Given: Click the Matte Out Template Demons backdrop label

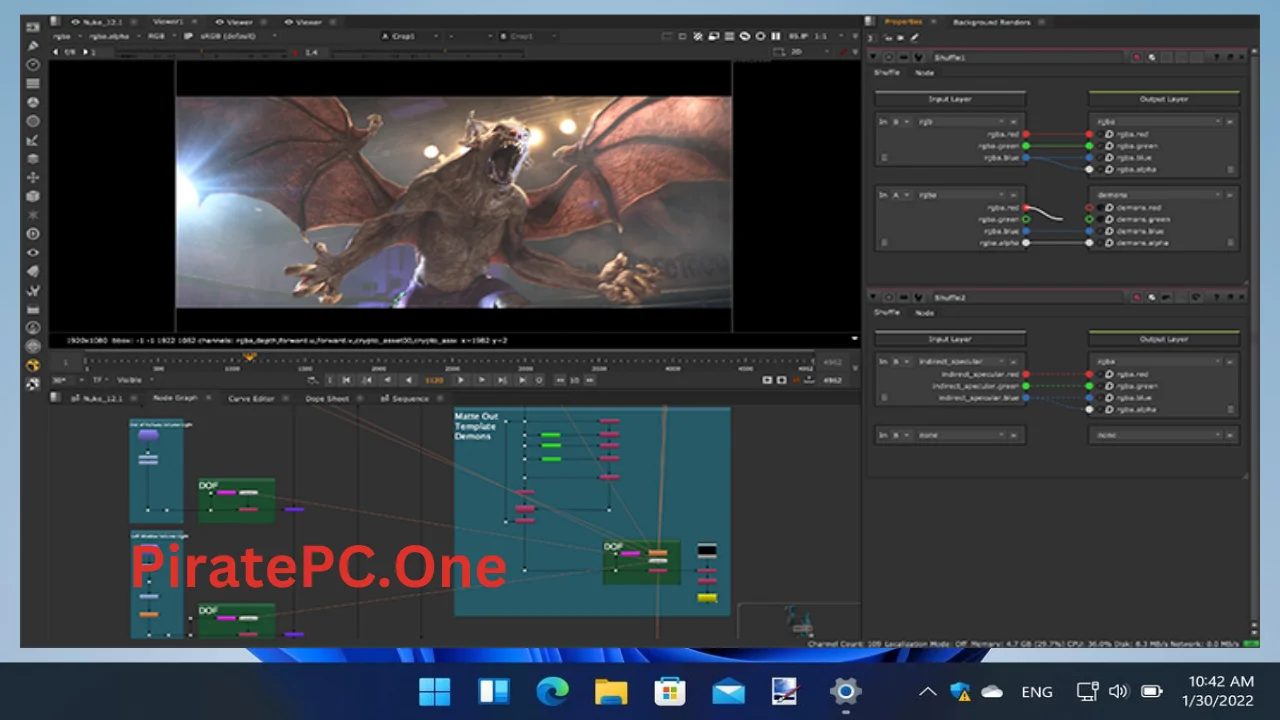Looking at the screenshot, I should (x=476, y=427).
